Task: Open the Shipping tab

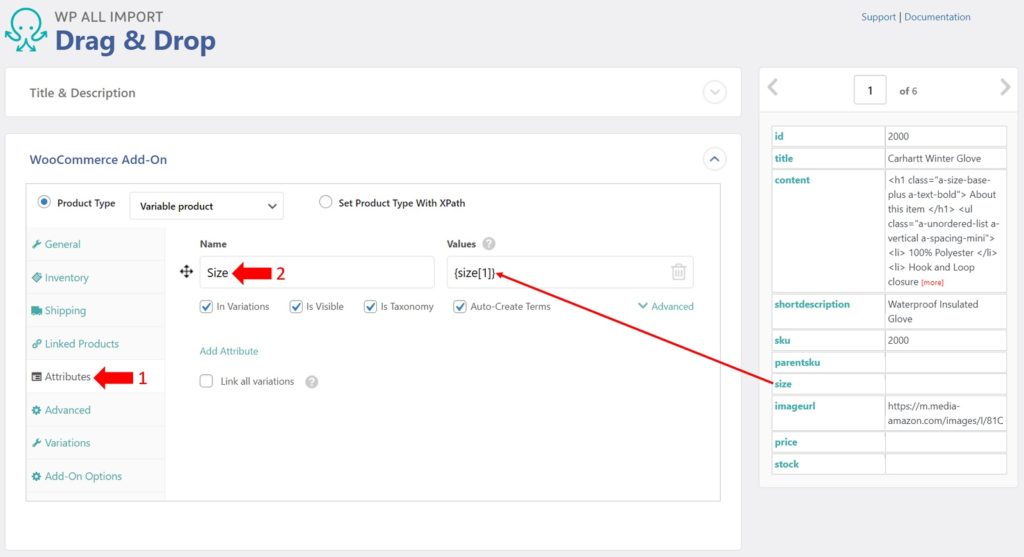Action: click(65, 310)
